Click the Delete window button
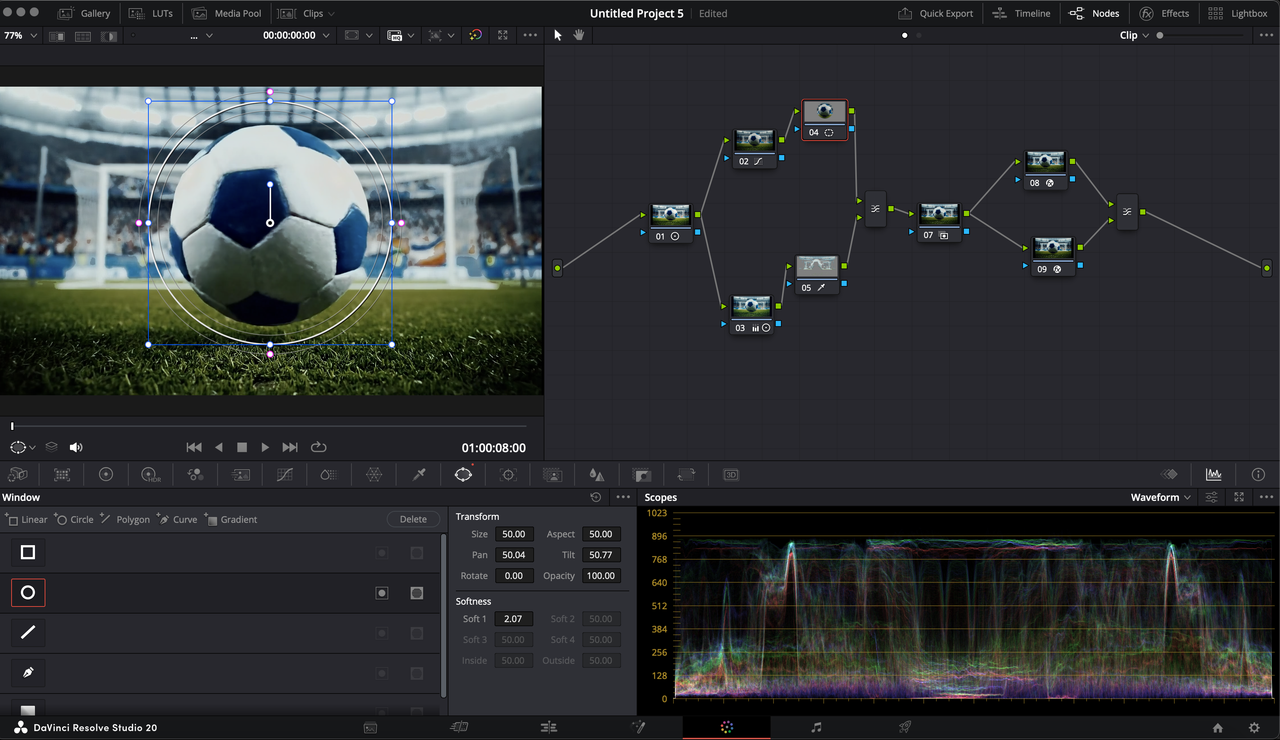This screenshot has height=740, width=1280. [x=413, y=519]
